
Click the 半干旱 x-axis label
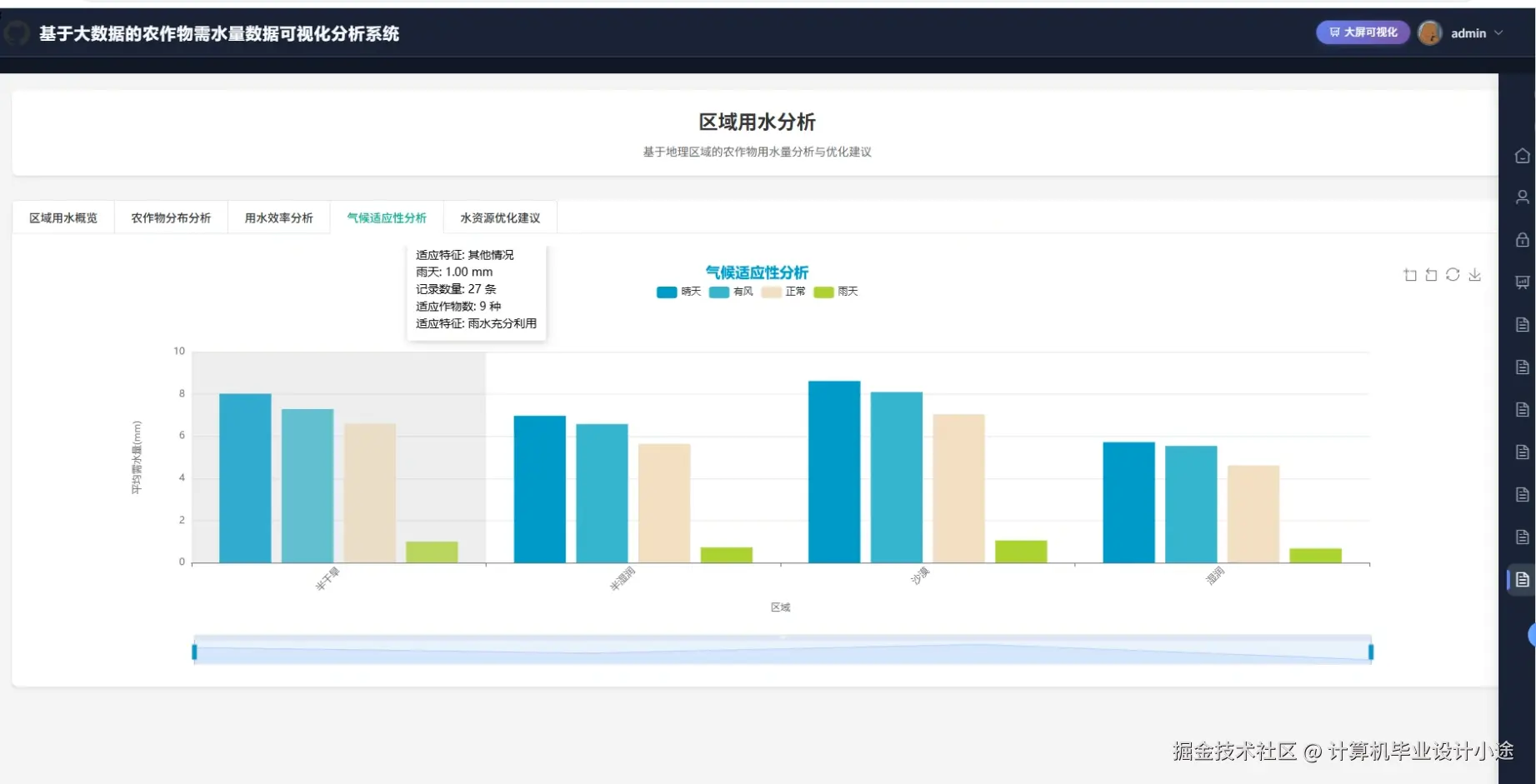point(328,578)
